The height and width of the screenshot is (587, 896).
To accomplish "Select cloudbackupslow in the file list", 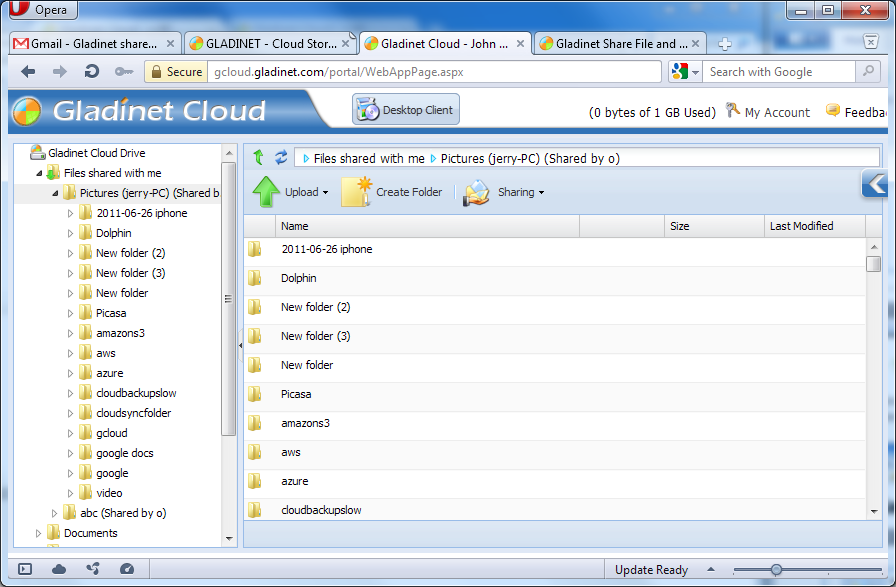I will [321, 510].
